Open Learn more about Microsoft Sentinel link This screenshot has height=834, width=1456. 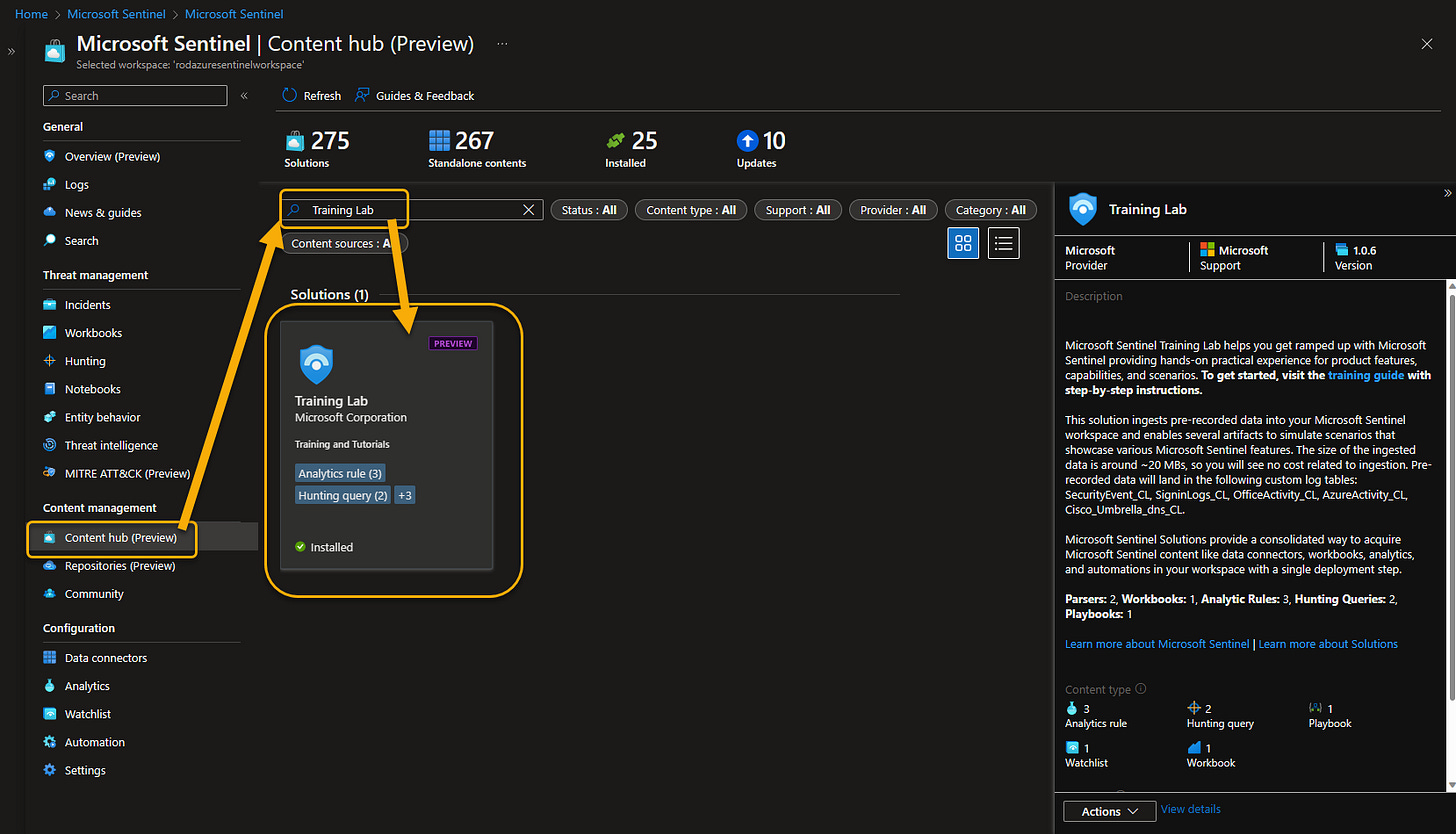pyautogui.click(x=1157, y=644)
